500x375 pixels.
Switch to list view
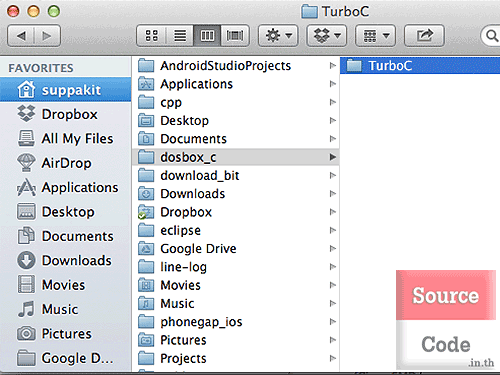pyautogui.click(x=180, y=35)
